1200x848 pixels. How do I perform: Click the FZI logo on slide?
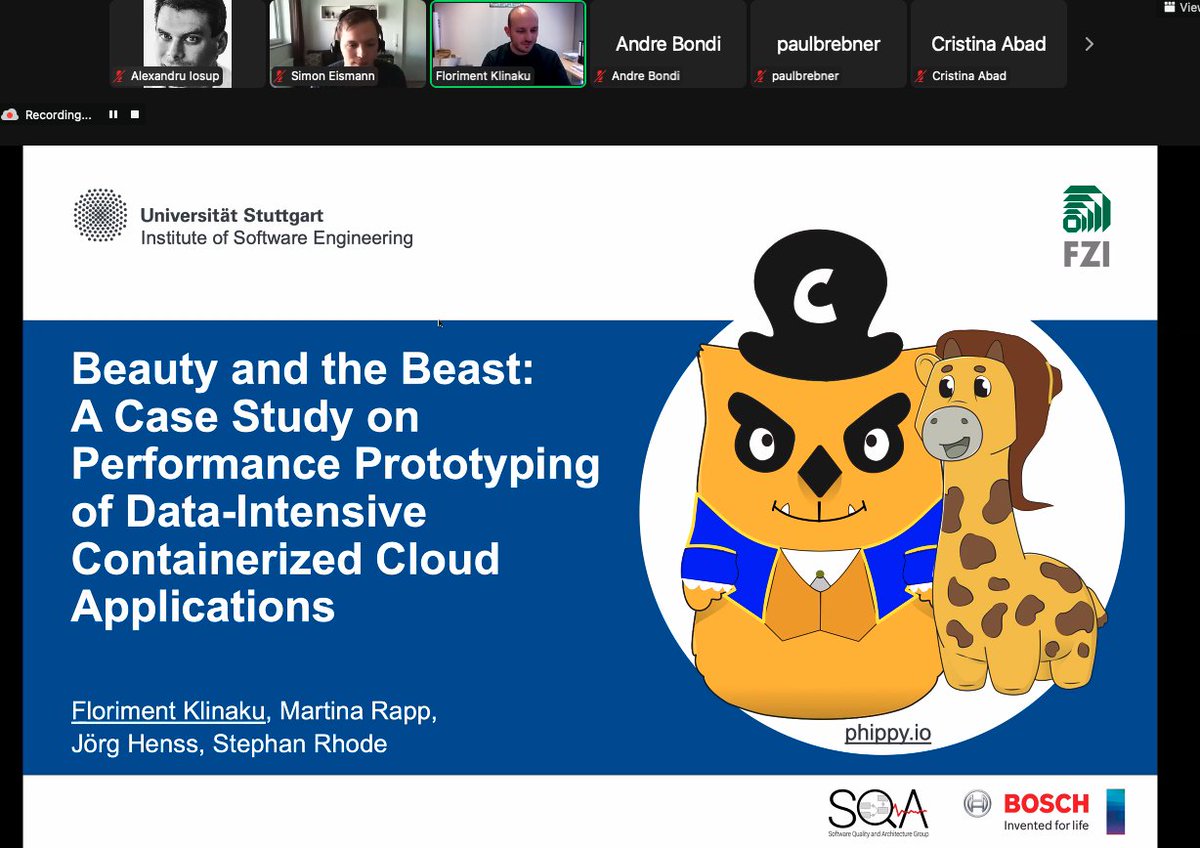[1086, 226]
